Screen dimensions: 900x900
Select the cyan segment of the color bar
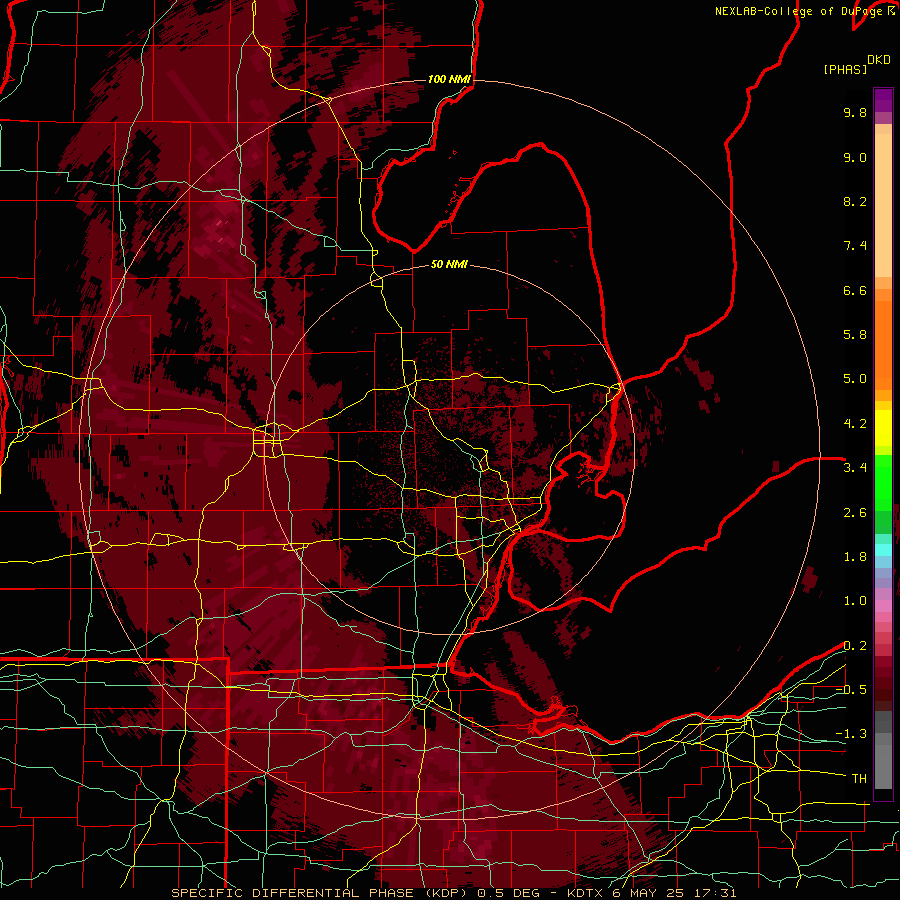(883, 549)
